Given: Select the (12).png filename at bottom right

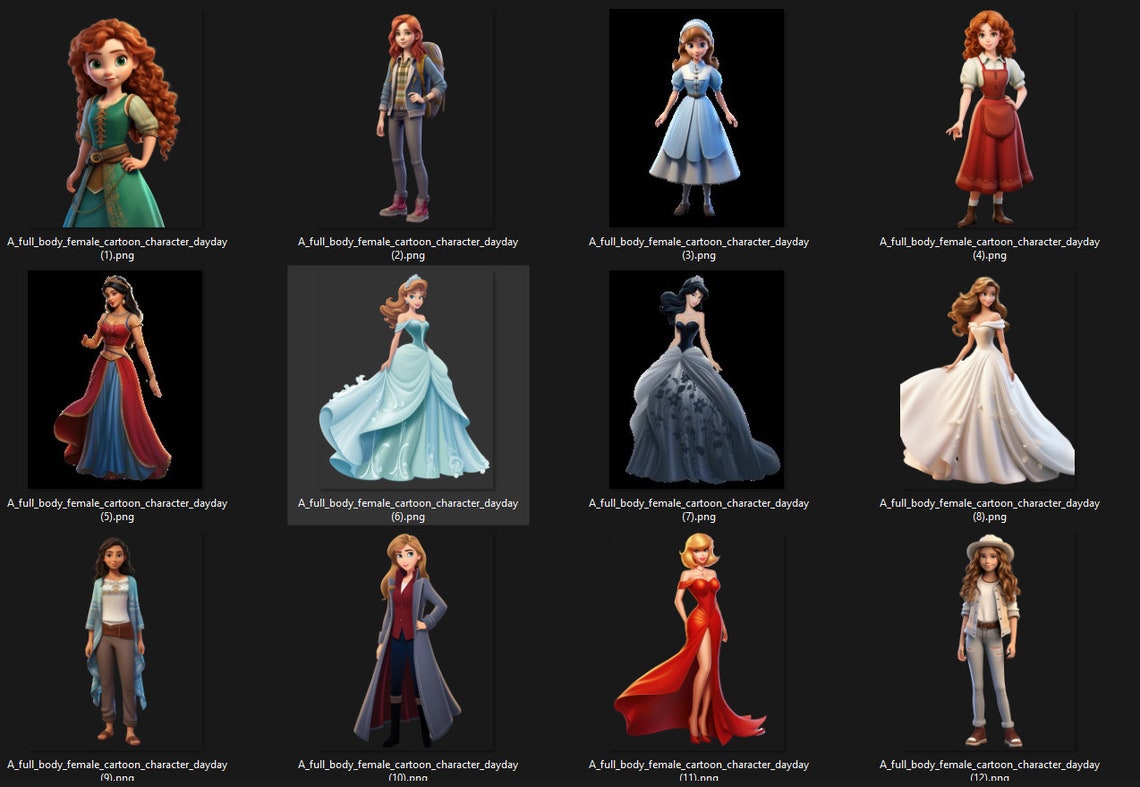Looking at the screenshot, I should [989, 770].
